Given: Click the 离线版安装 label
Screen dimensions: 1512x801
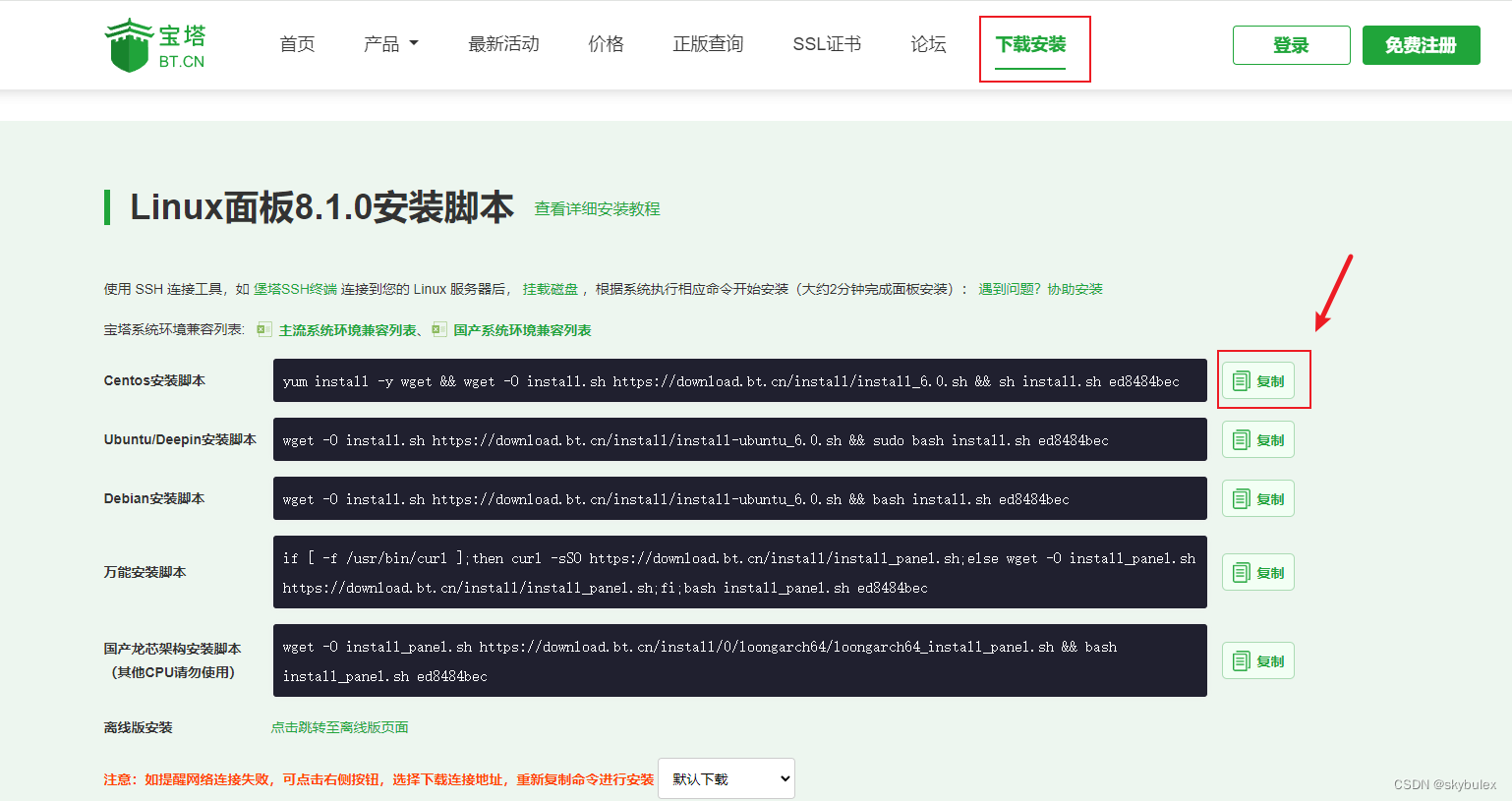Looking at the screenshot, I should (x=138, y=727).
